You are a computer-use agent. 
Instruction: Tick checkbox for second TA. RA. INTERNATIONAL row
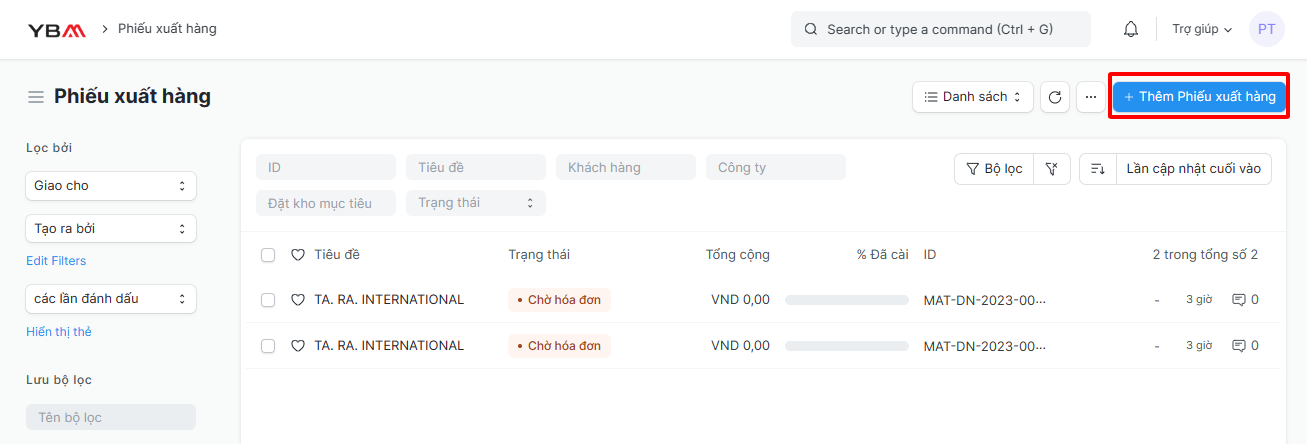[x=268, y=346]
